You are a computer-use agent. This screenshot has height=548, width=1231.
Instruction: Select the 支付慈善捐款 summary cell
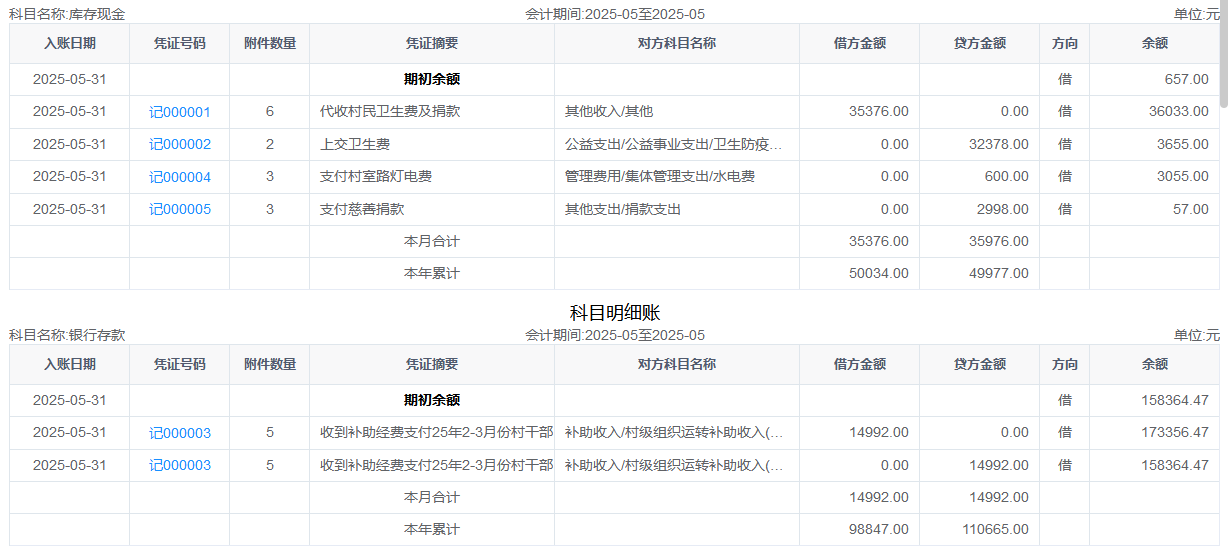(361, 209)
